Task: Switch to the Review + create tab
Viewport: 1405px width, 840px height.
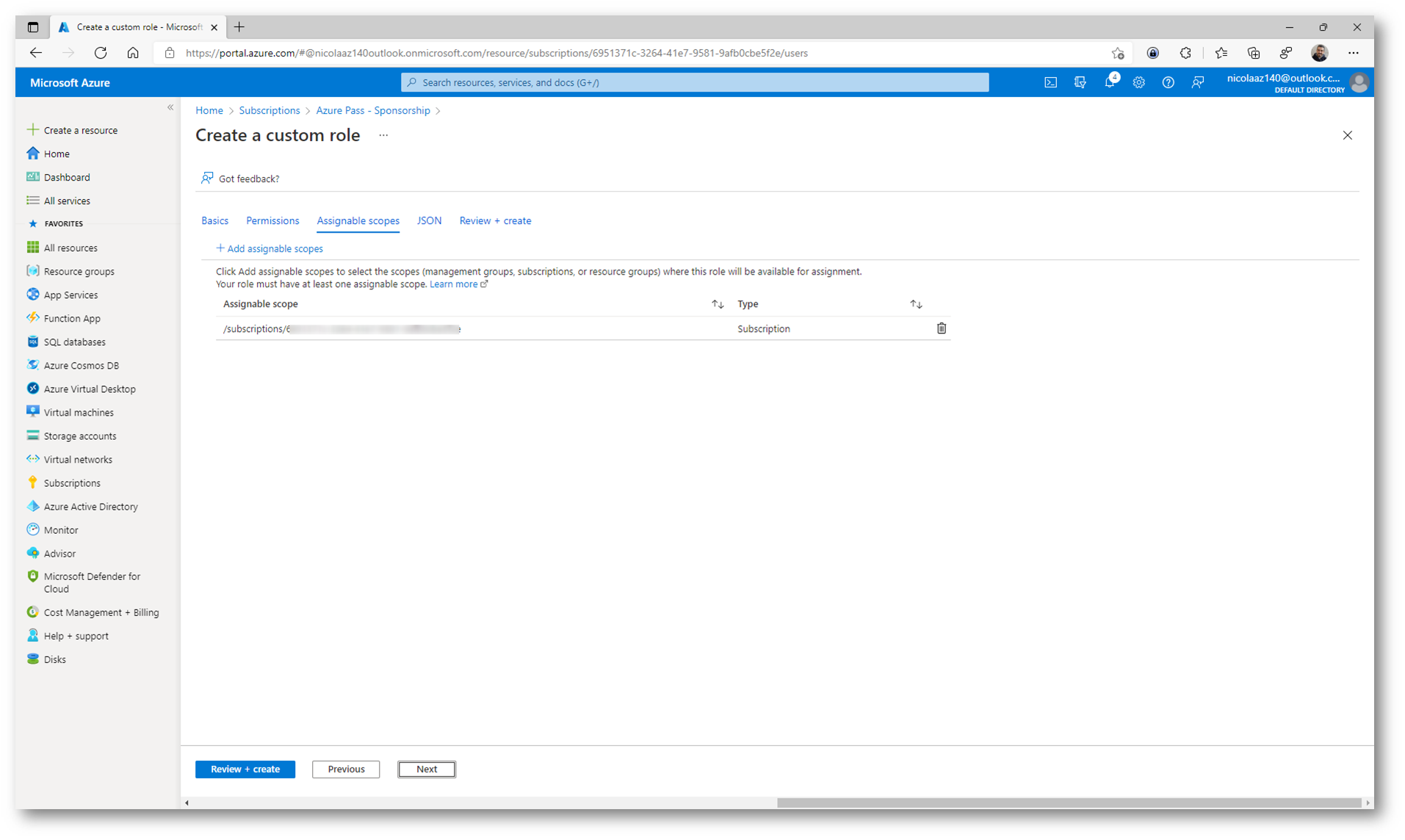Action: pyautogui.click(x=495, y=220)
